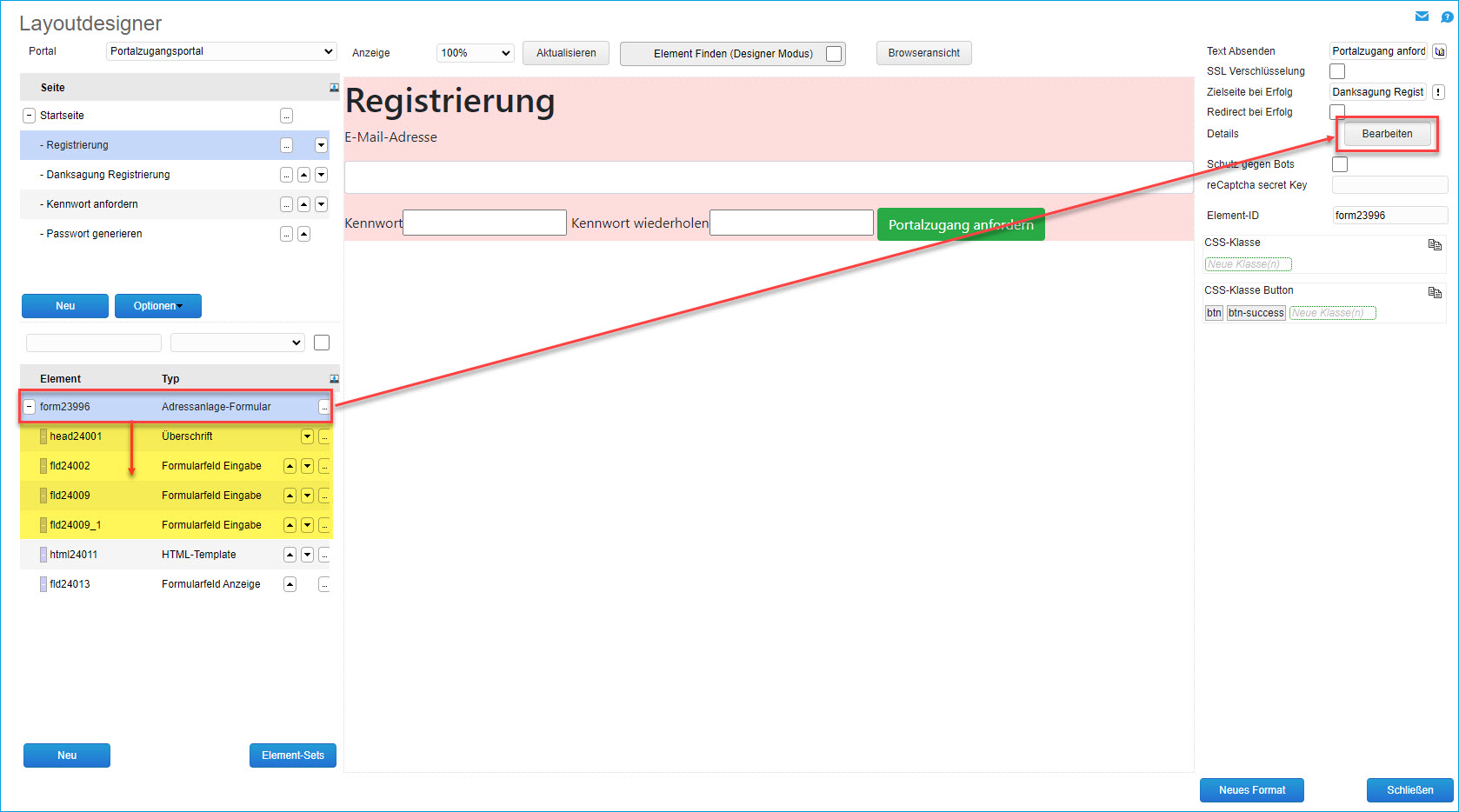Click the Seite panel header icon
Image resolution: width=1459 pixels, height=812 pixels.
pos(334,88)
